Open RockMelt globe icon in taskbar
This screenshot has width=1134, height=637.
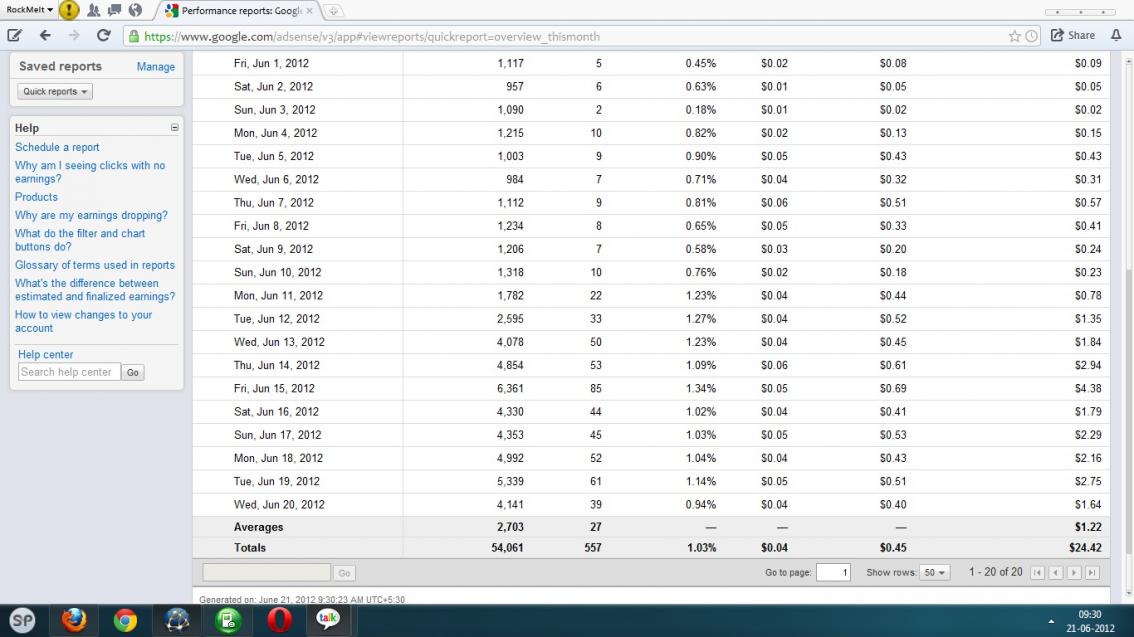pos(176,620)
